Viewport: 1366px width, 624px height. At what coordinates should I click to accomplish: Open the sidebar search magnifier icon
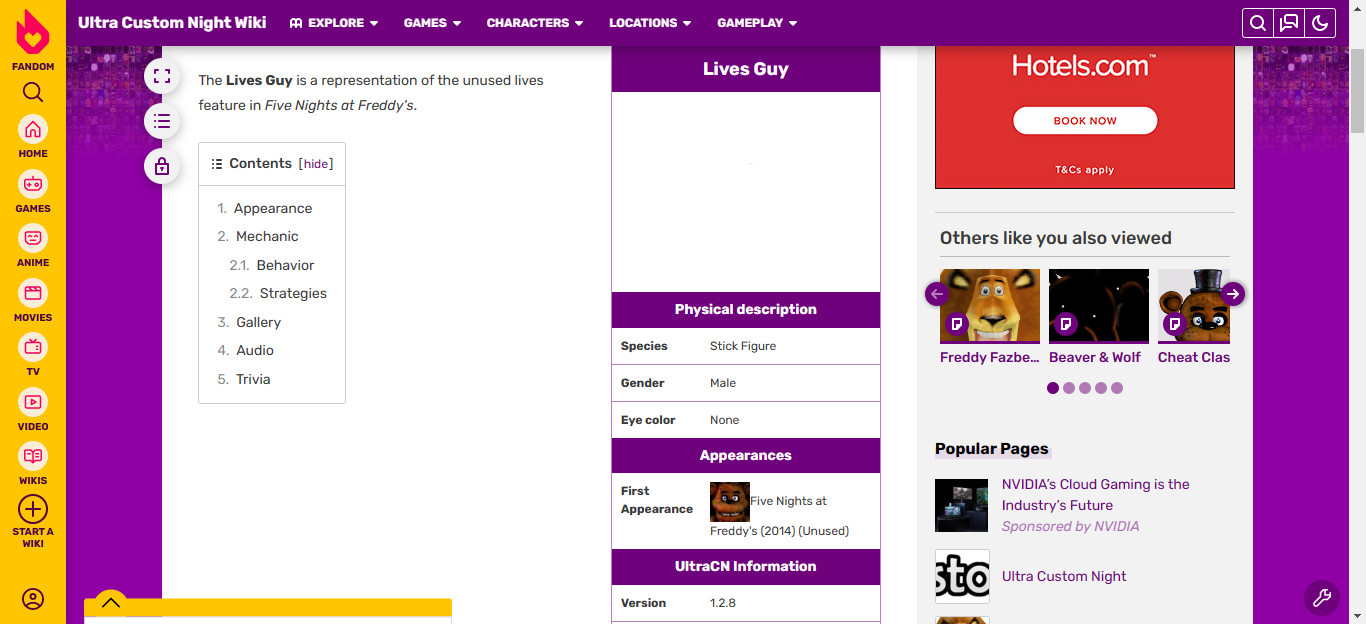33,93
